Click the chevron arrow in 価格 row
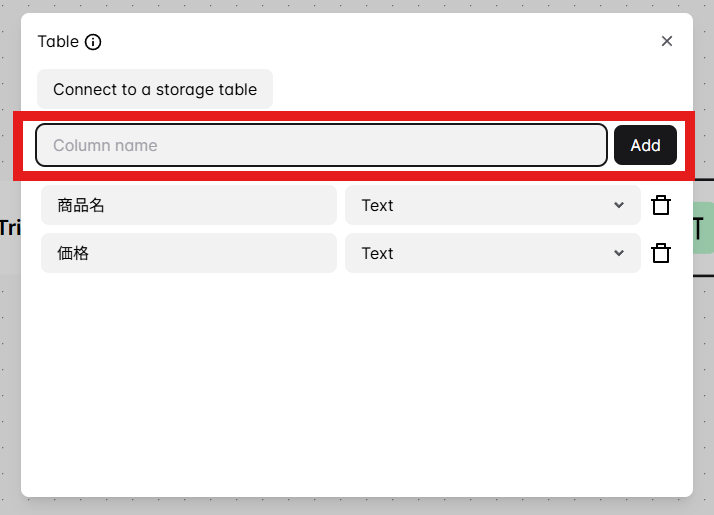The height and width of the screenshot is (515, 714). pyautogui.click(x=619, y=253)
